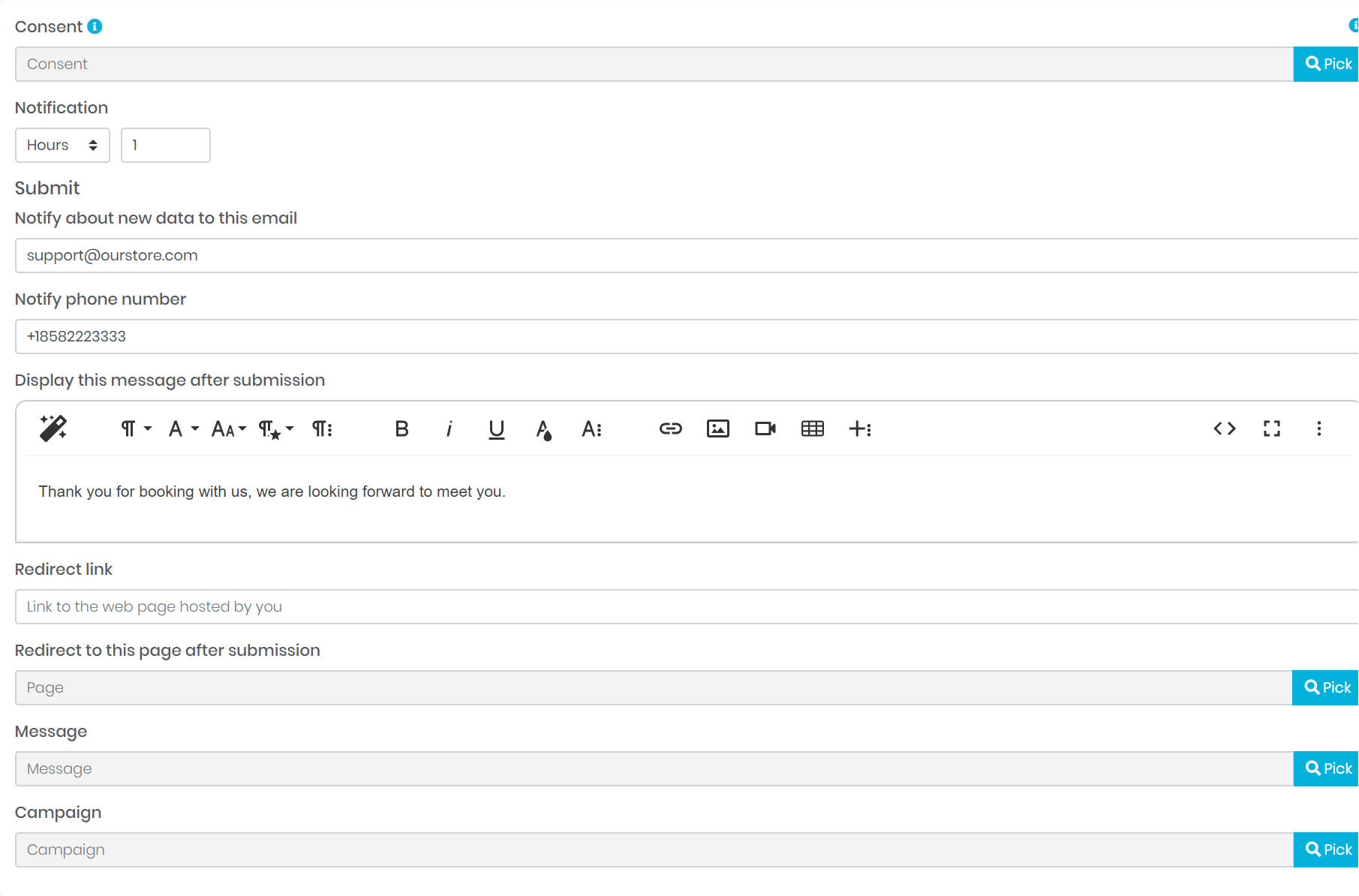The height and width of the screenshot is (896, 1359).
Task: Switch the editor to code view
Action: coord(1224,428)
